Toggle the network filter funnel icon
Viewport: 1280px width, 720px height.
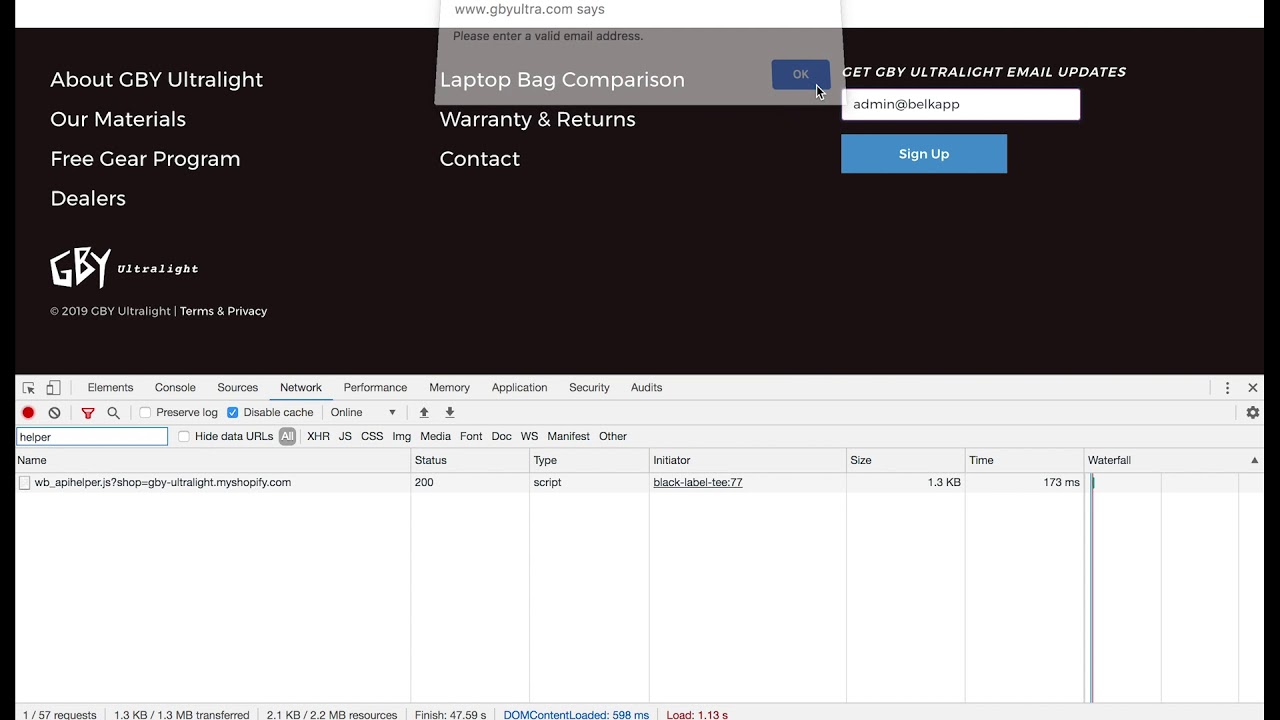(x=88, y=412)
